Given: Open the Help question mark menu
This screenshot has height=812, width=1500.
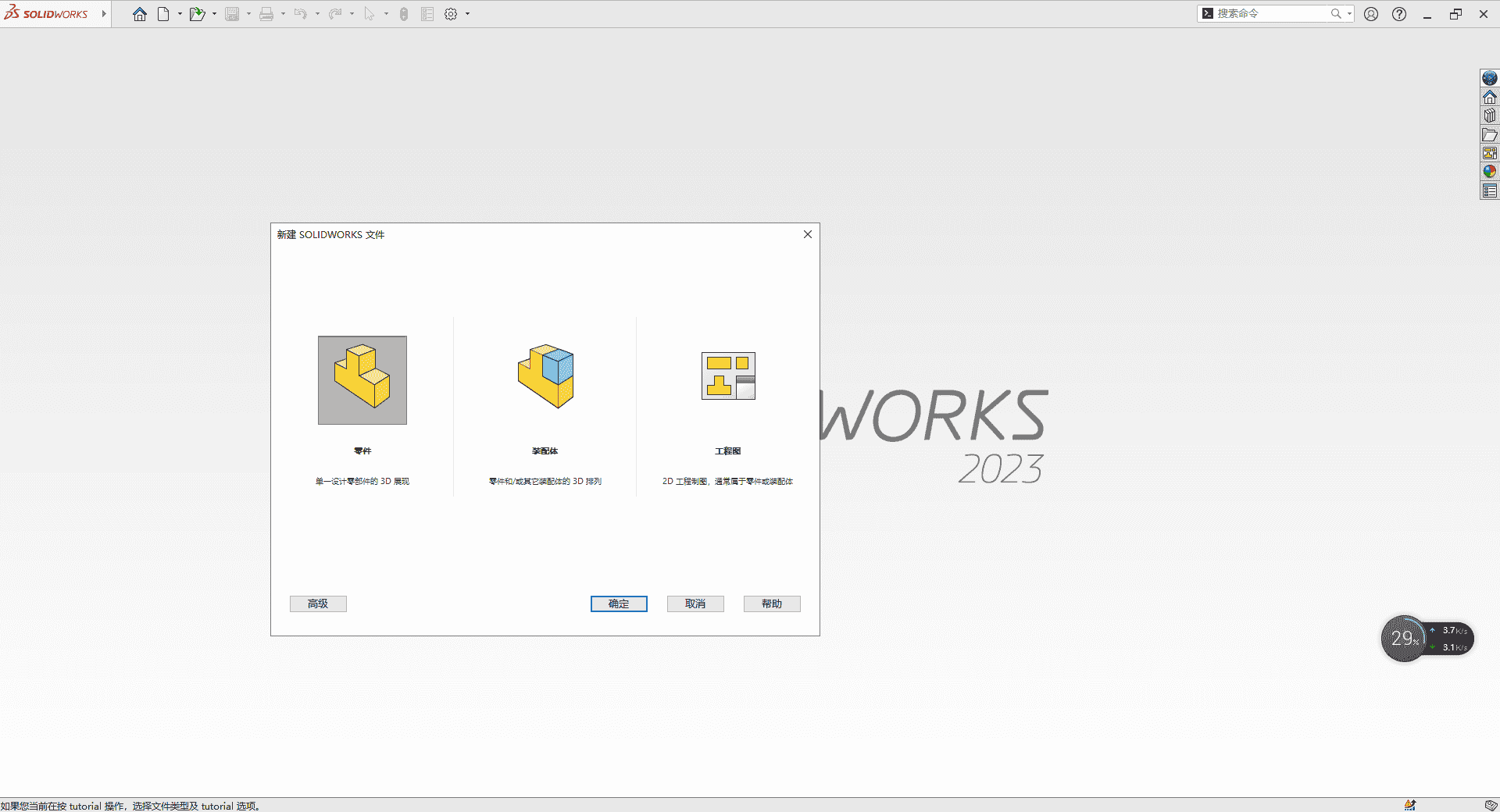Looking at the screenshot, I should click(1398, 13).
